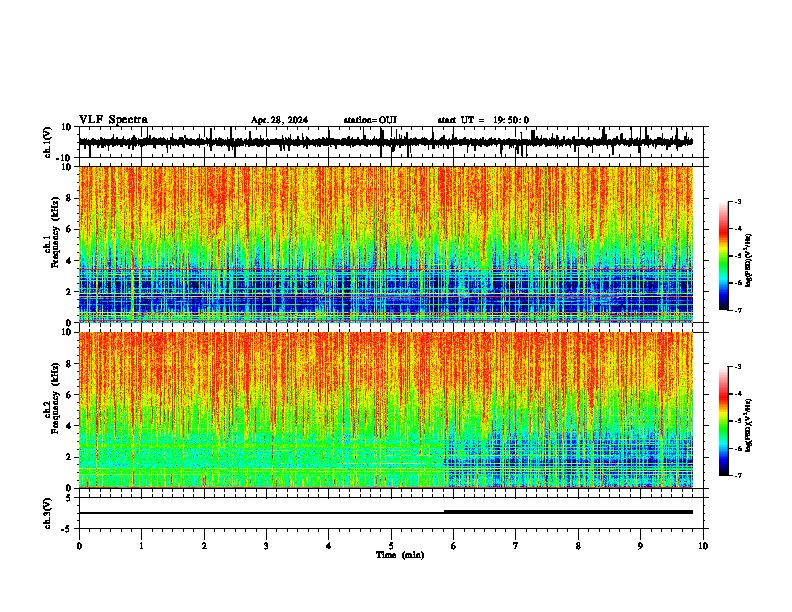
Task: Click the time axis tick label '7'
Action: click(x=516, y=546)
